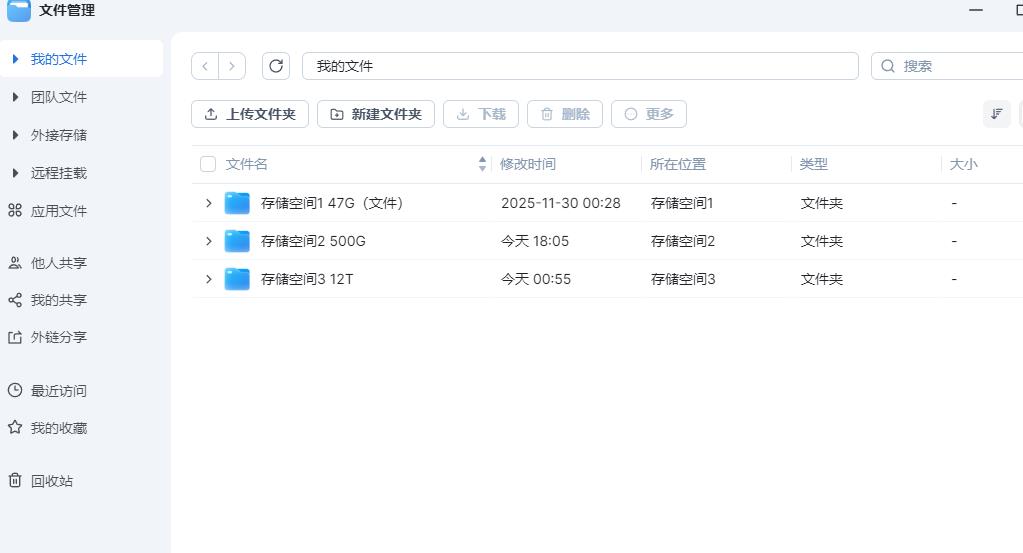Click the 回收站 trash bin icon
The height and width of the screenshot is (553, 1023).
15,480
